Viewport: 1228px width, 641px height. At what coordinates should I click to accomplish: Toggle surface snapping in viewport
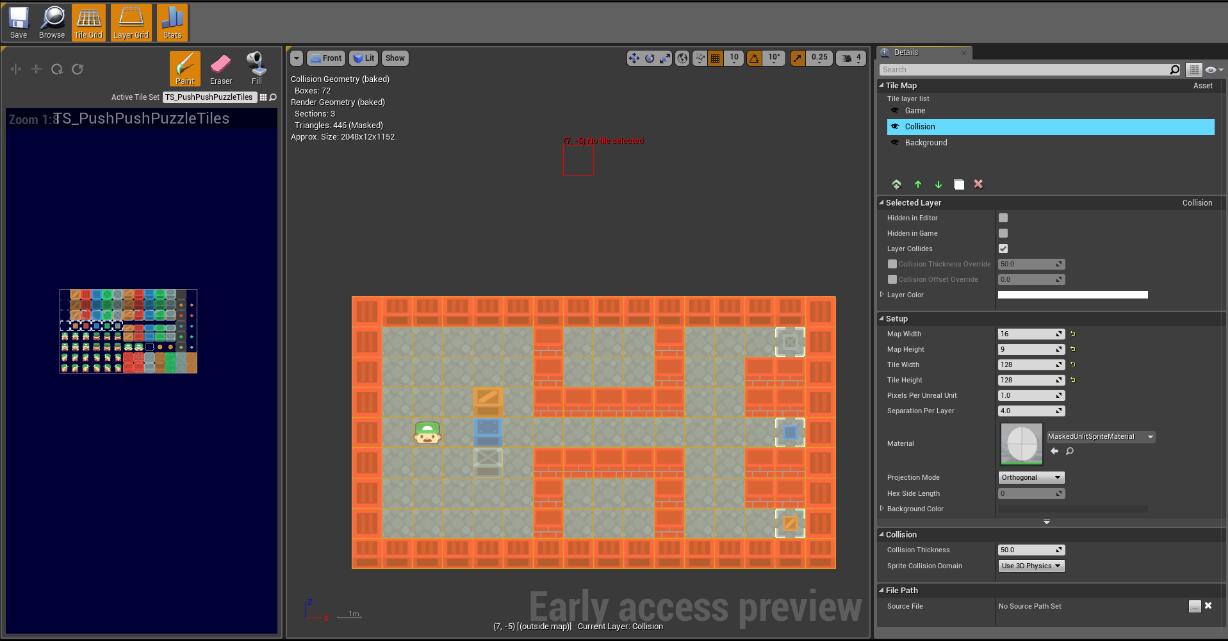point(700,58)
